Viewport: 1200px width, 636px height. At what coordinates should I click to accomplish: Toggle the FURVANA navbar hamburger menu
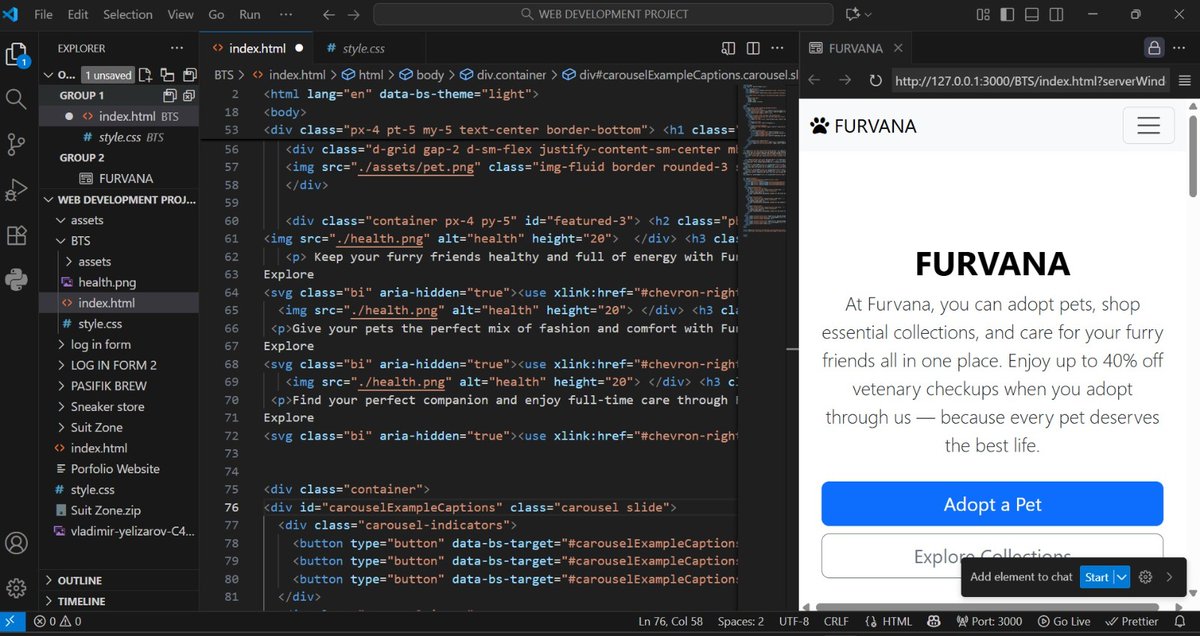[x=1148, y=126]
